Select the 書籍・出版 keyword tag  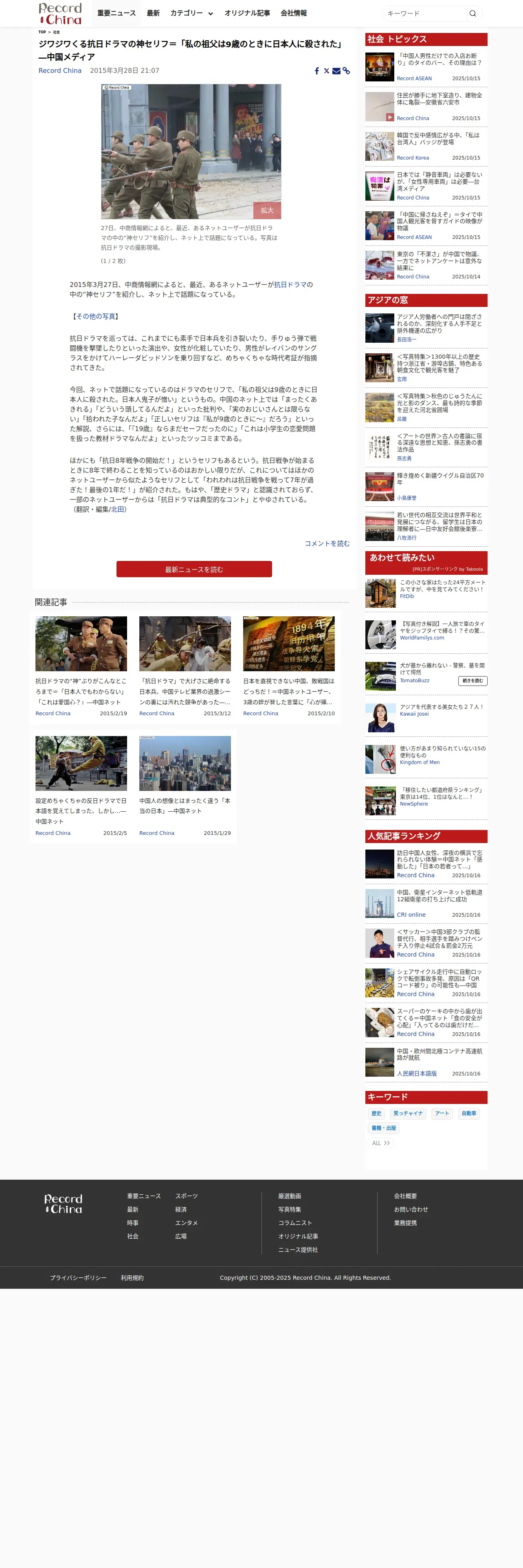384,1128
